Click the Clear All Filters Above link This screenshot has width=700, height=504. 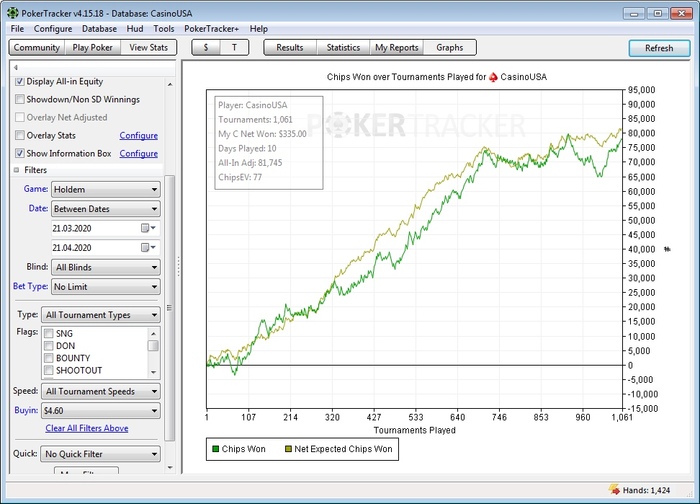pos(87,428)
